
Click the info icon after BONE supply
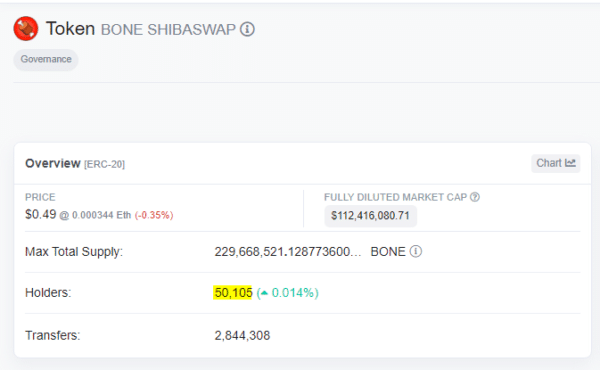pos(416,251)
